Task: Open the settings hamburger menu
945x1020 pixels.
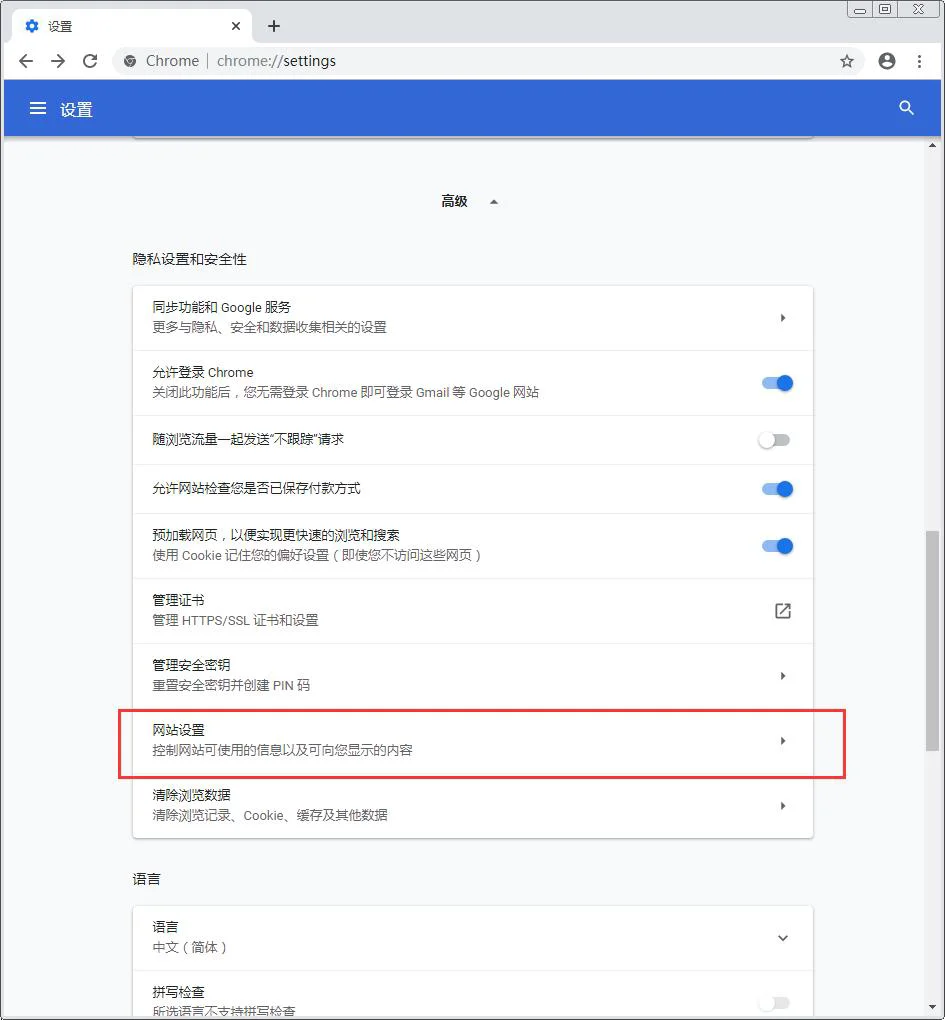Action: click(x=38, y=109)
